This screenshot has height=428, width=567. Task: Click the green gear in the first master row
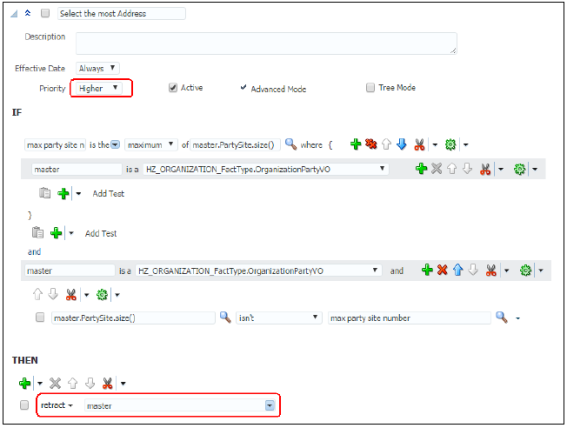(x=520, y=169)
